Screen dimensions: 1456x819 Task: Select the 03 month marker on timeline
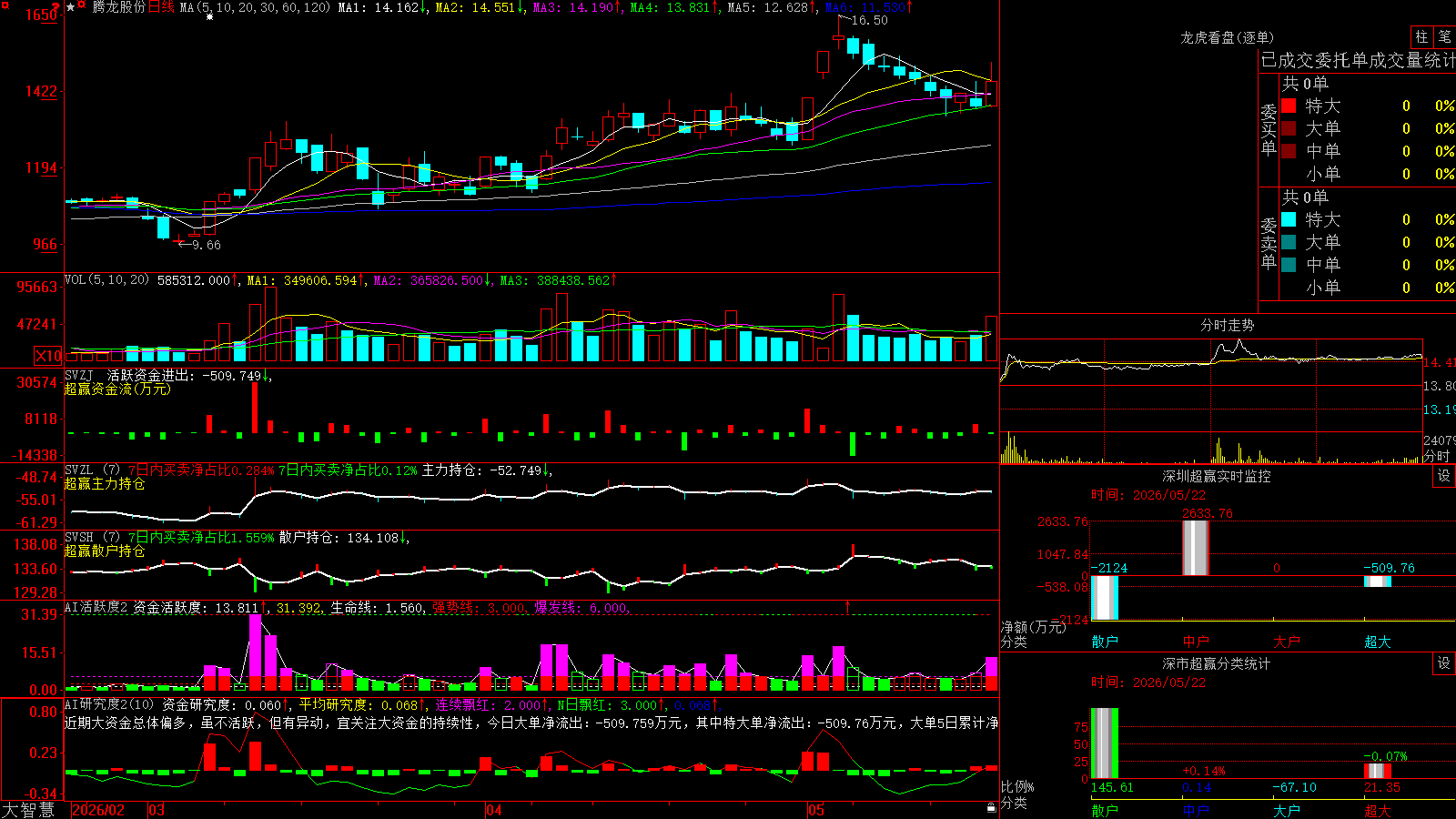(x=157, y=810)
